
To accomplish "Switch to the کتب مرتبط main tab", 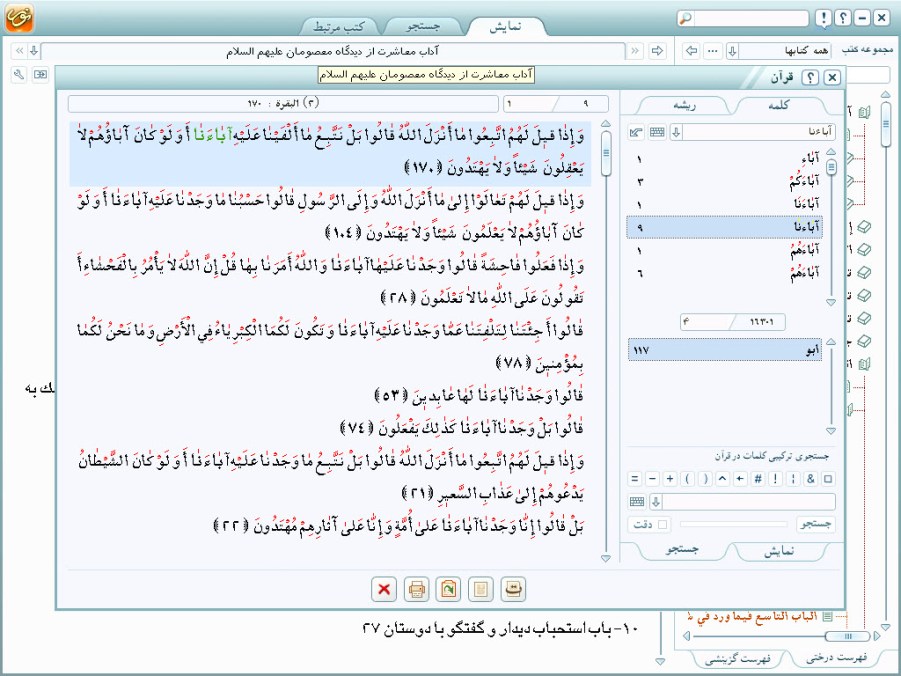I will pyautogui.click(x=339, y=26).
